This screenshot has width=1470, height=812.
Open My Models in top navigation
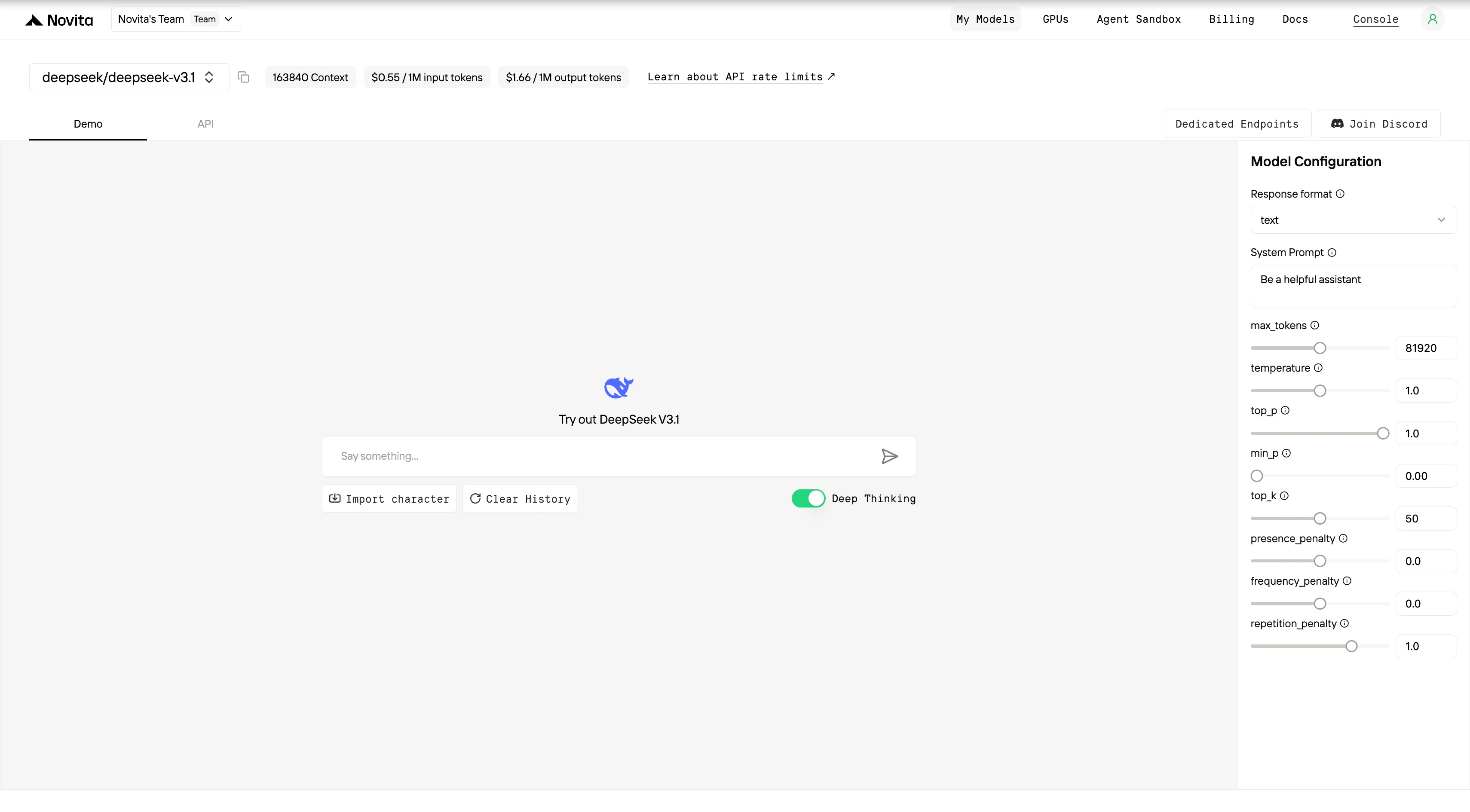pos(986,19)
